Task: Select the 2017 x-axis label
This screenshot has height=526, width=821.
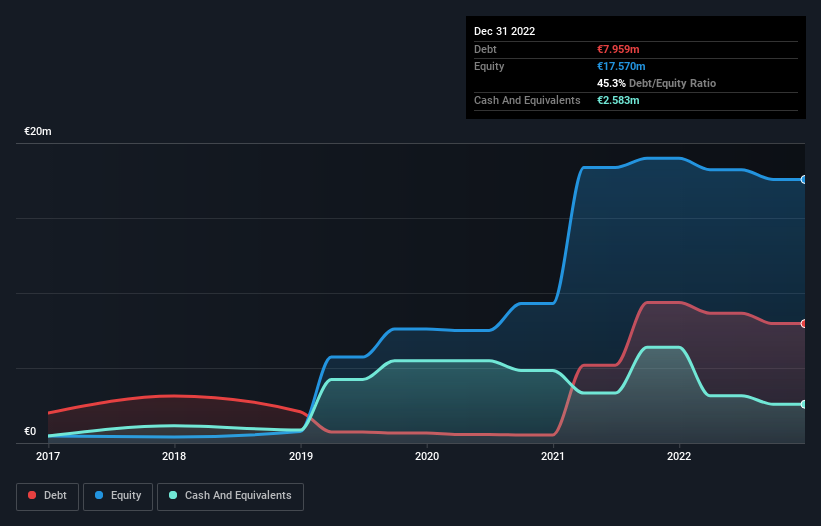Action: [x=48, y=456]
